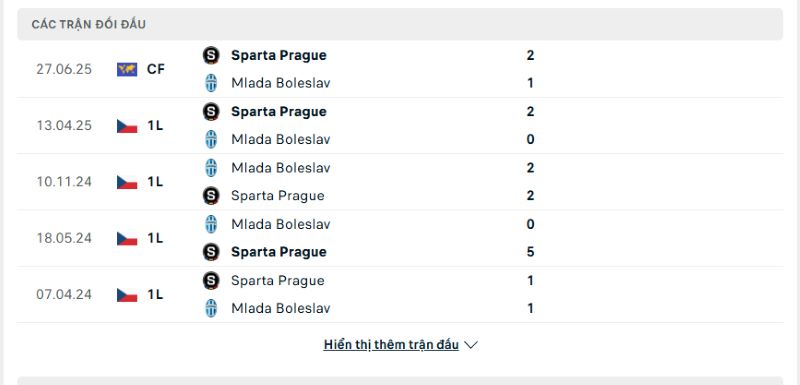Open Sparta Prague name in 10.11.24 match
The height and width of the screenshot is (385, 800).
click(278, 196)
